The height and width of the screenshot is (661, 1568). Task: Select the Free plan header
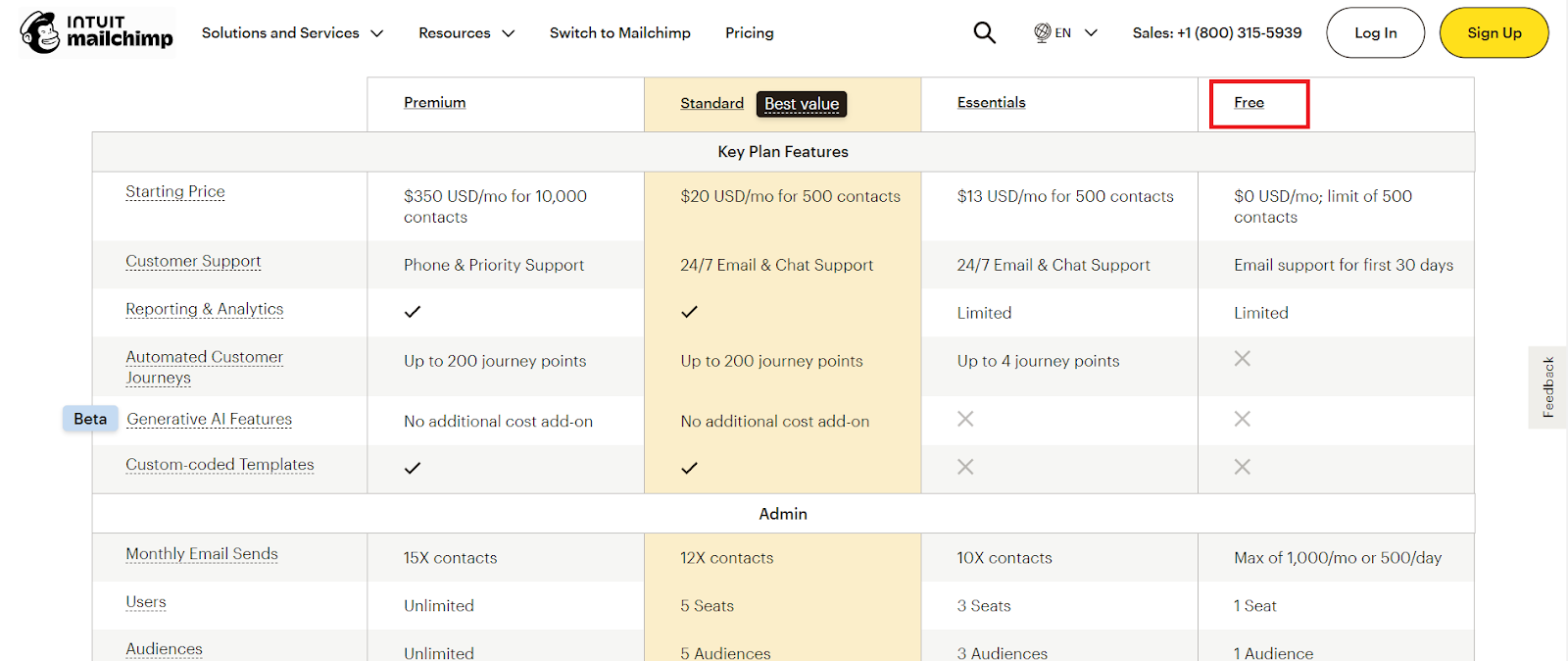pos(1249,102)
